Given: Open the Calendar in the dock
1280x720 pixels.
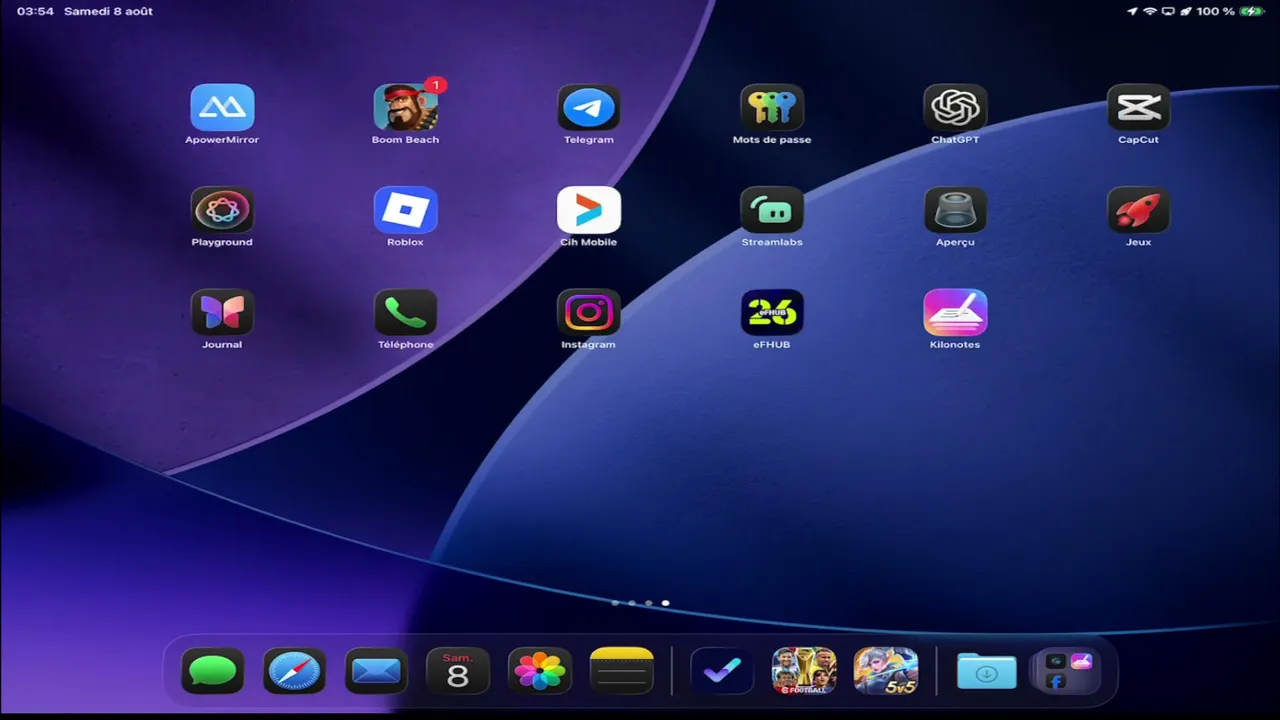Looking at the screenshot, I should tap(458, 671).
